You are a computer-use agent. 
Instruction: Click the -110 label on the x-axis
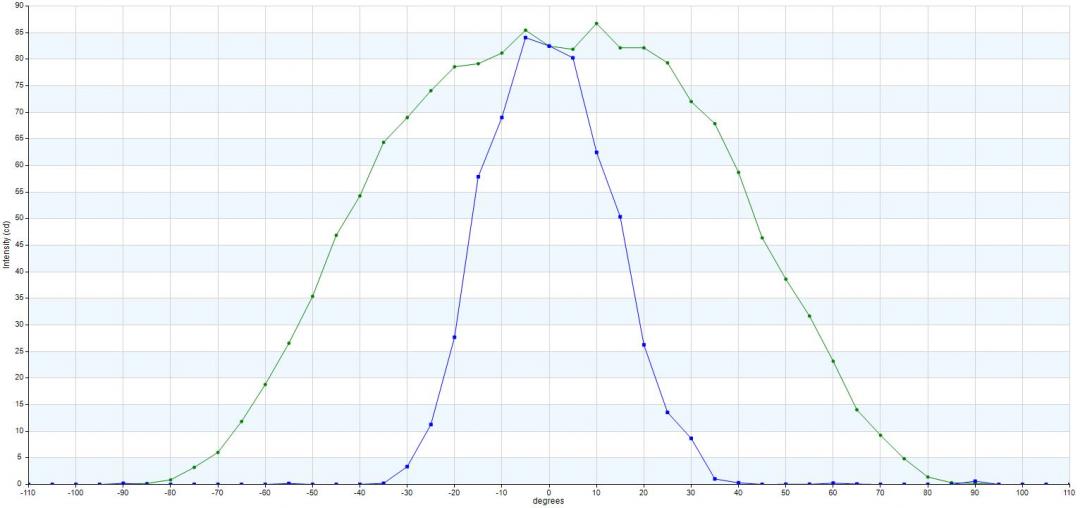[29, 493]
